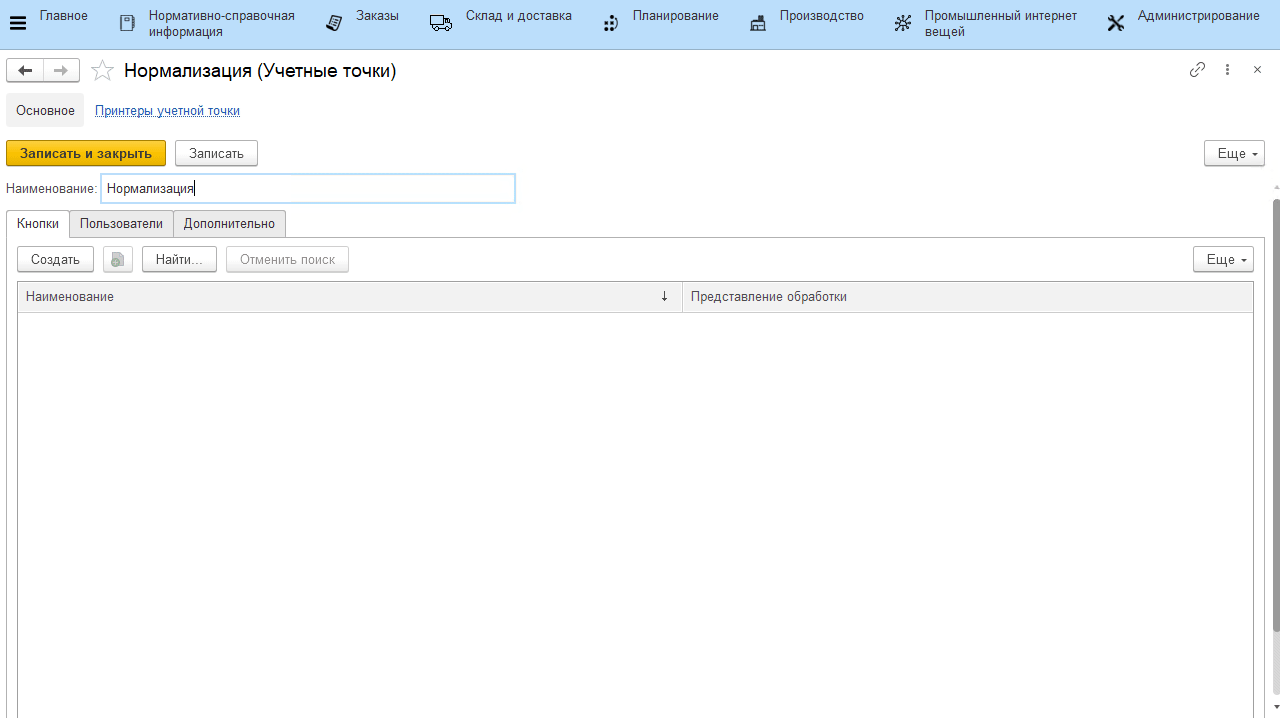Switch to the Дополнительно tab
This screenshot has height=720, width=1280.
[x=229, y=224]
